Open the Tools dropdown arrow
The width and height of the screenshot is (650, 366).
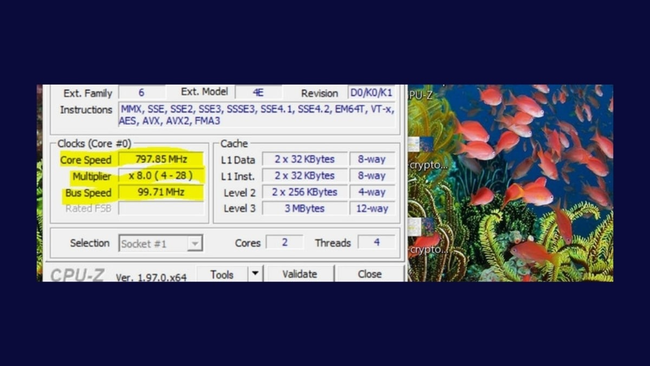[x=255, y=274]
